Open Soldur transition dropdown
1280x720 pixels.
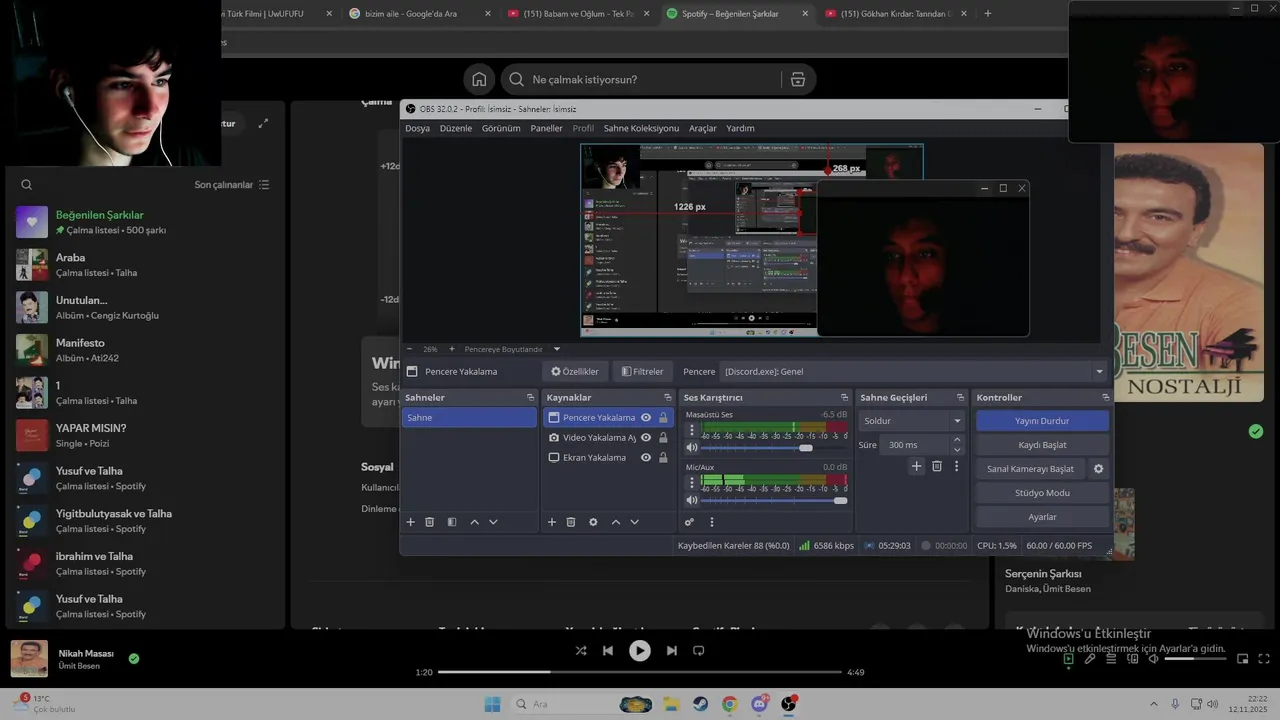(911, 421)
